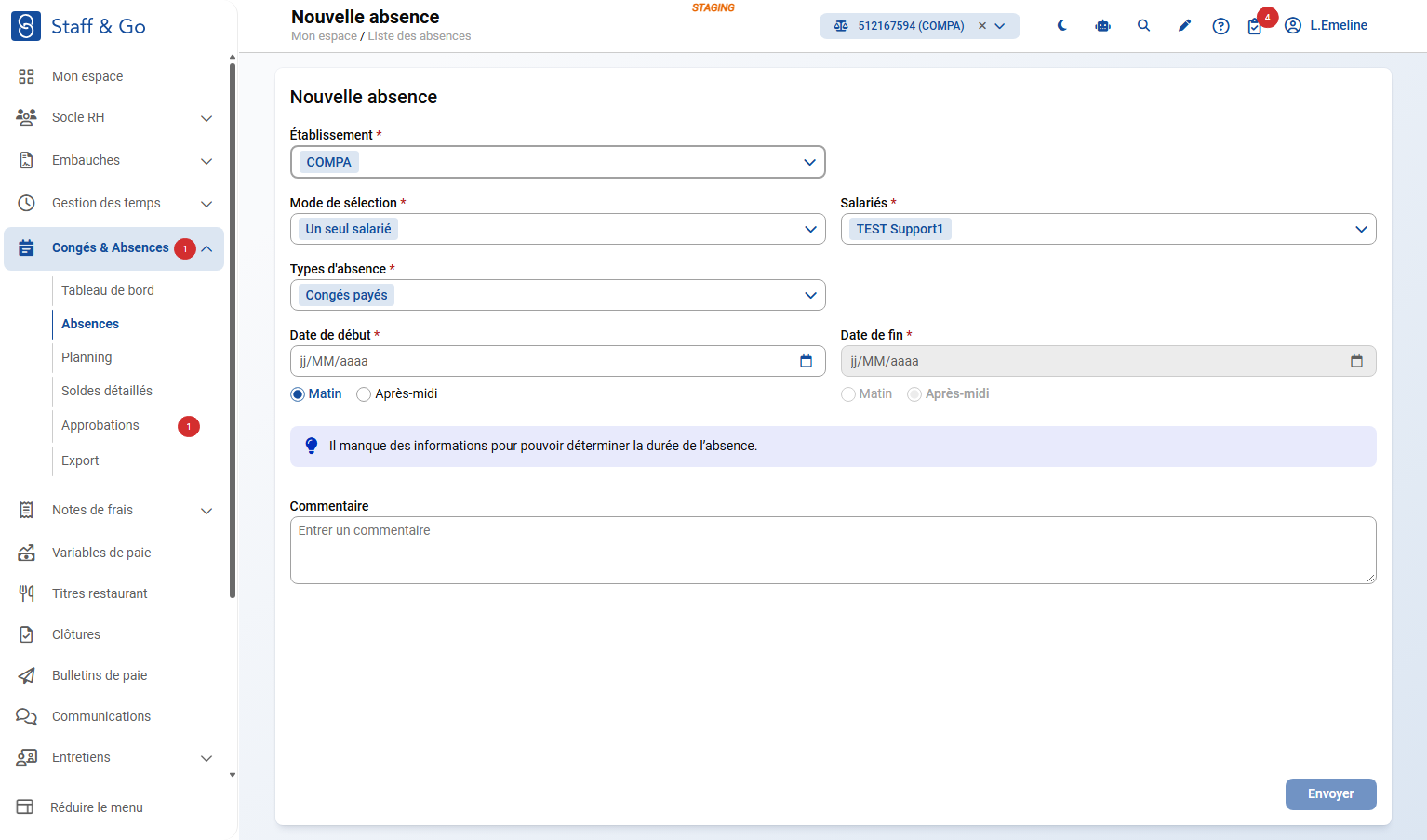Select Après-midi under Date de fin
This screenshot has height=840, width=1427.
914,394
